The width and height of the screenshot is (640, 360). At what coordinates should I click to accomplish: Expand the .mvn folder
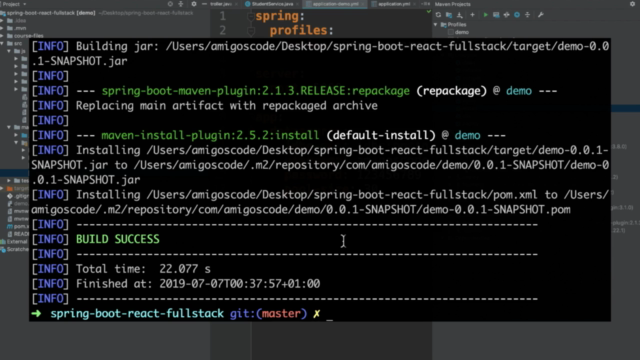2,28
